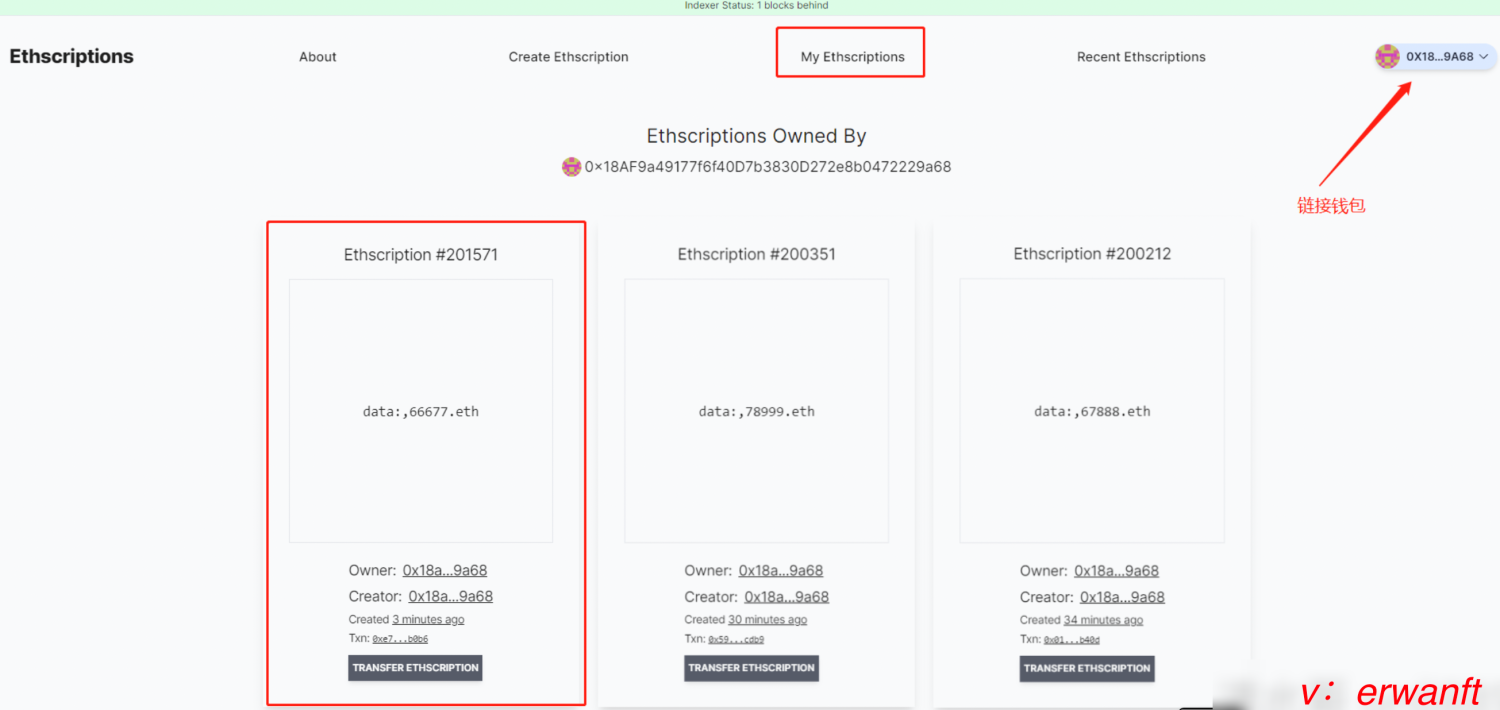The image size is (1500, 710).
Task: Open transaction link 0xe7...b0b6
Action: 400,639
